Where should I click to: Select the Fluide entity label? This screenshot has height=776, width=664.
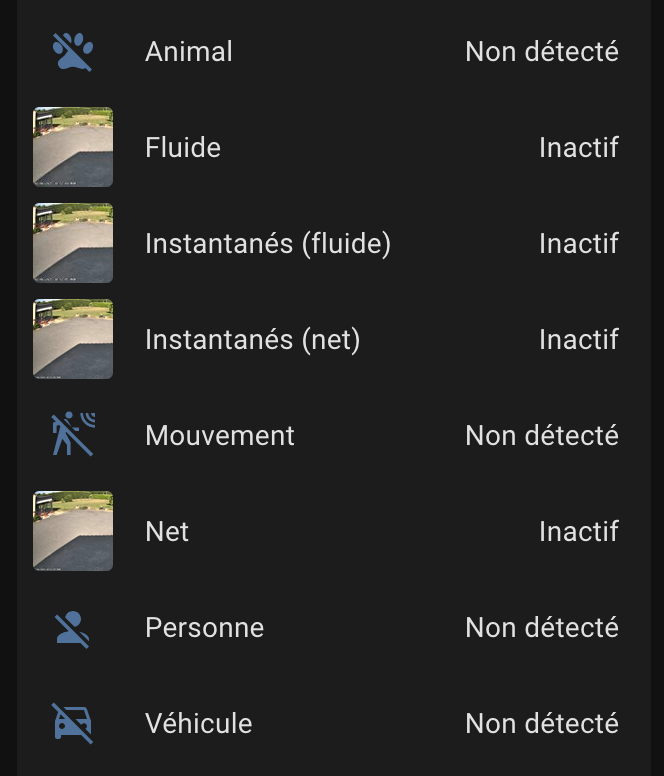(x=183, y=147)
